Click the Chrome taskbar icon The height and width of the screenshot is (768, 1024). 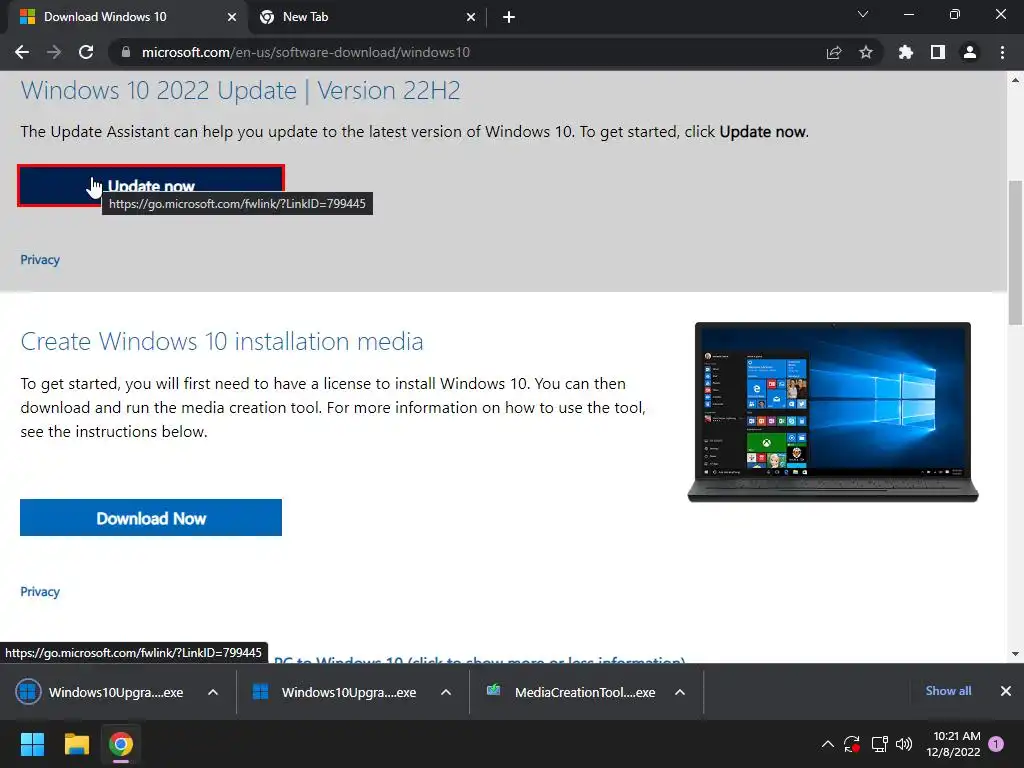[x=121, y=744]
